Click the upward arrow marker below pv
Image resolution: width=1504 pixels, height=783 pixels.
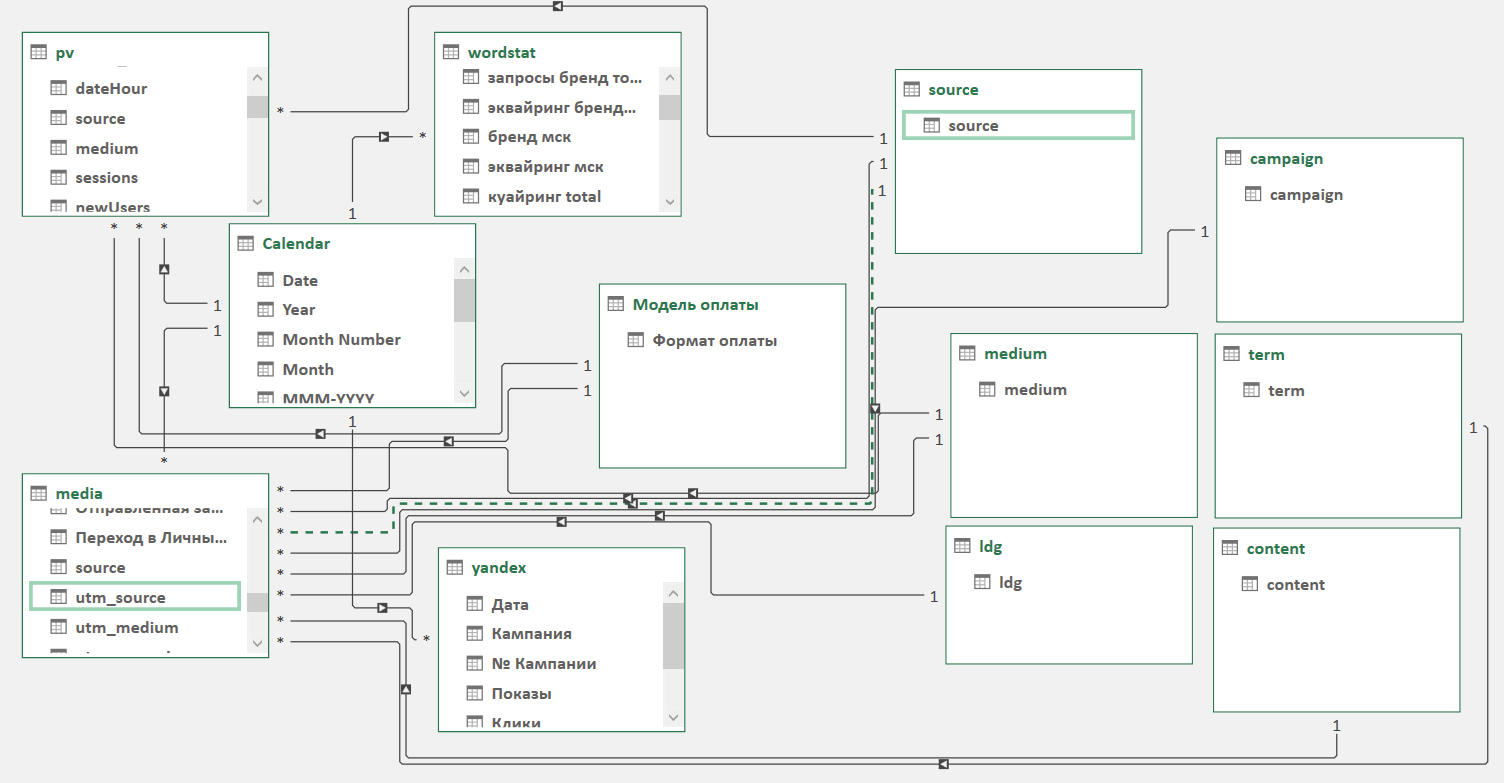coord(164,269)
